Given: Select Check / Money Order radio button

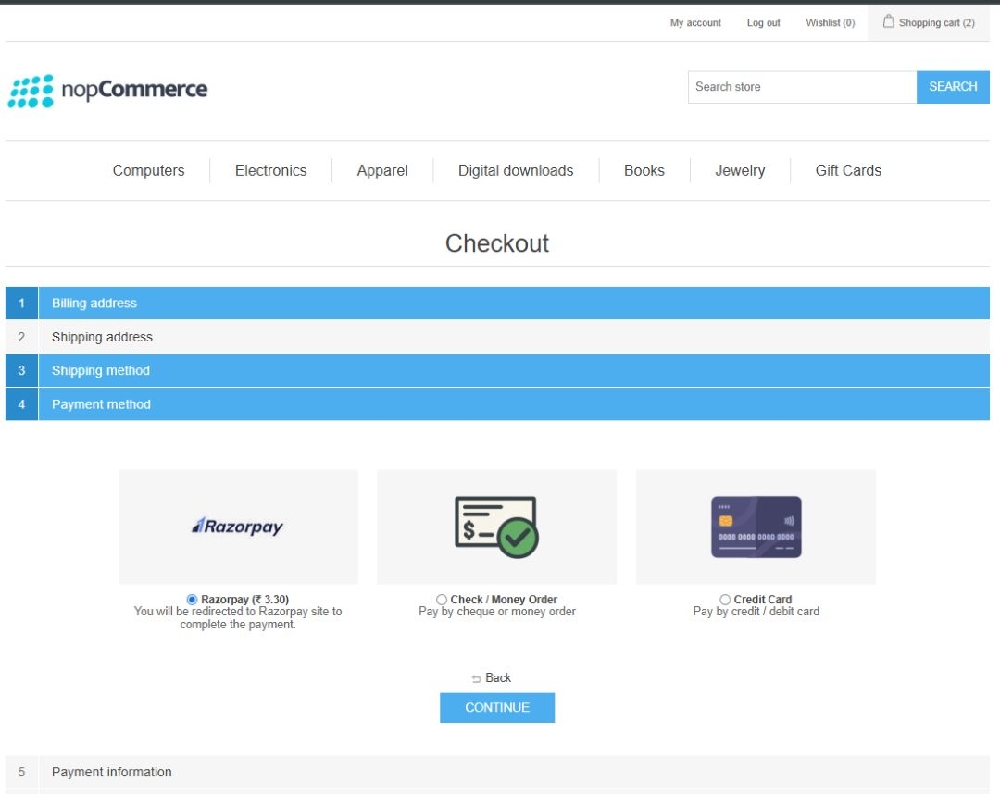Looking at the screenshot, I should tap(441, 599).
